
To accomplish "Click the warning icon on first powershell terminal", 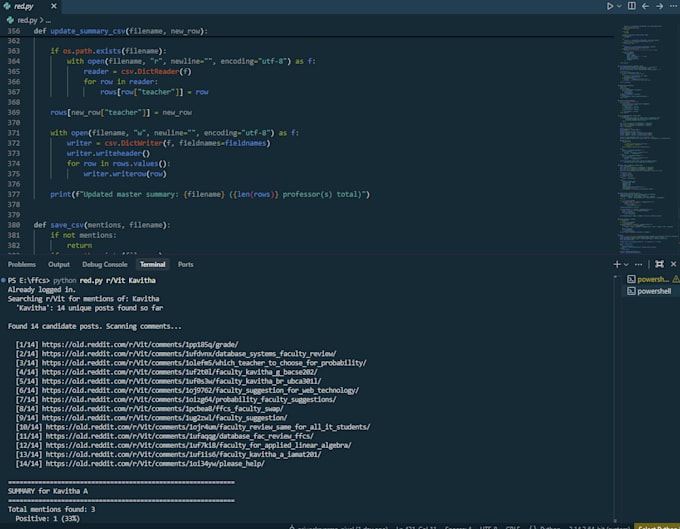I will point(676,279).
